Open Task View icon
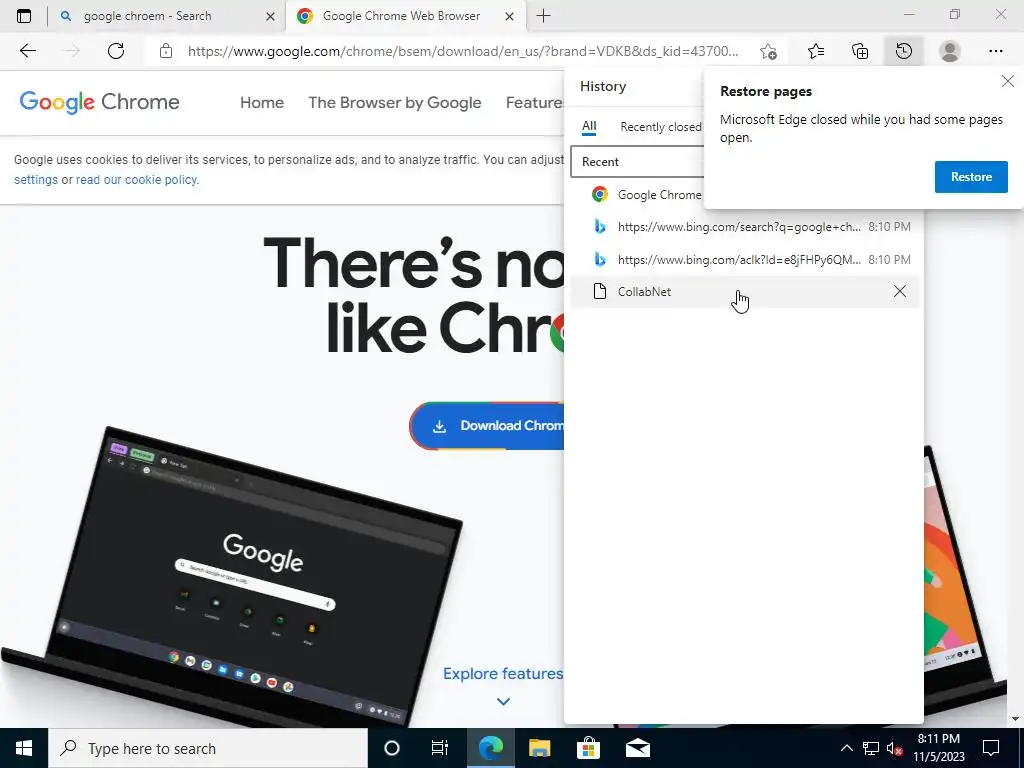The height and width of the screenshot is (768, 1024). [x=440, y=748]
